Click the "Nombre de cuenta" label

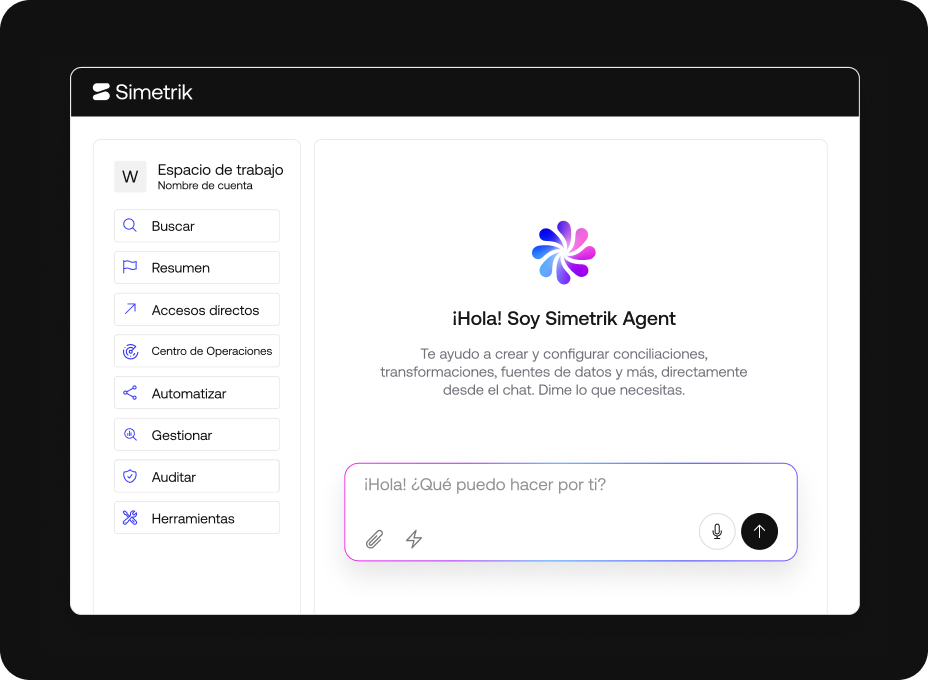[205, 186]
